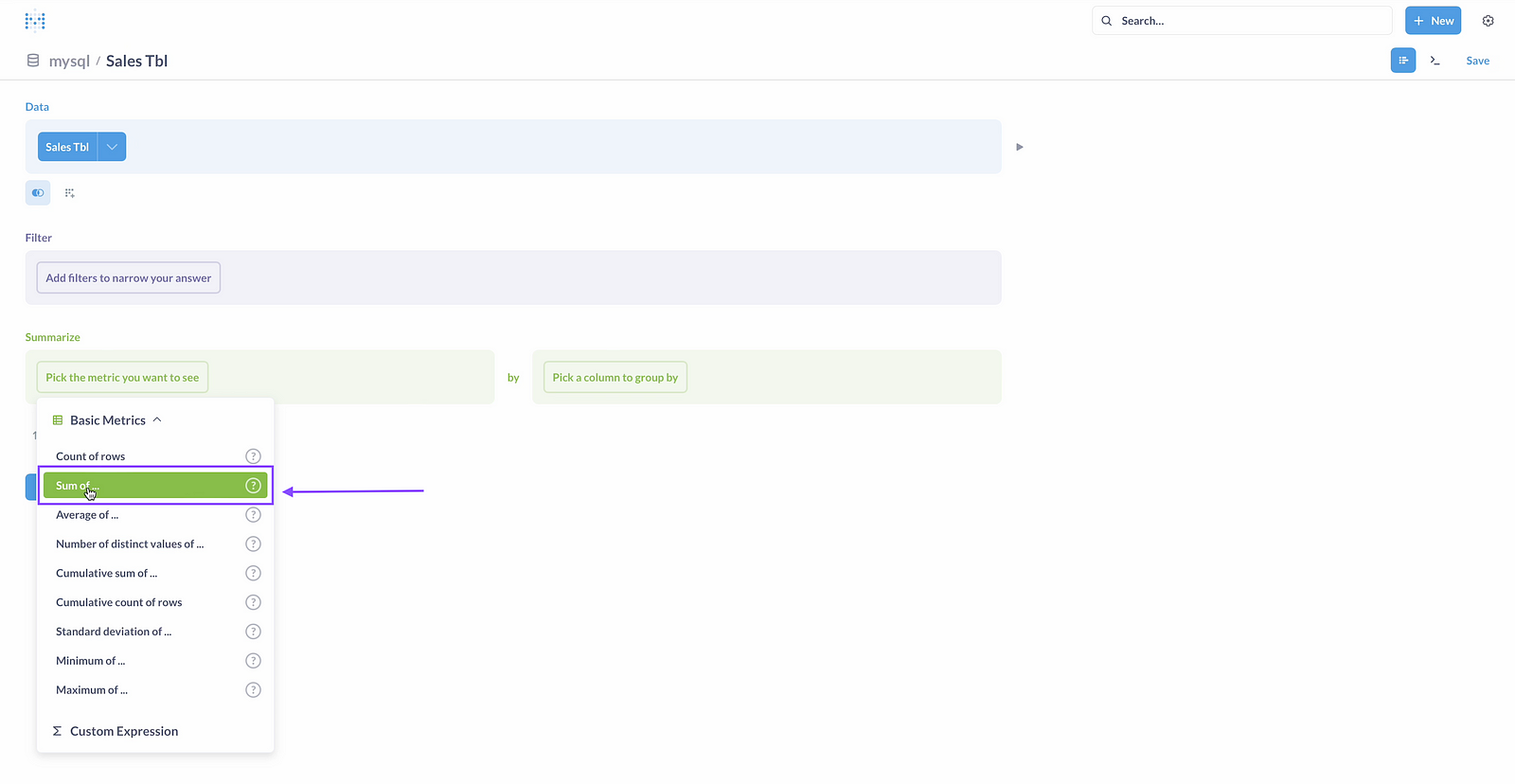Image resolution: width=1515 pixels, height=784 pixels.
Task: Switch to the notebook editor view icon
Action: point(1403,61)
